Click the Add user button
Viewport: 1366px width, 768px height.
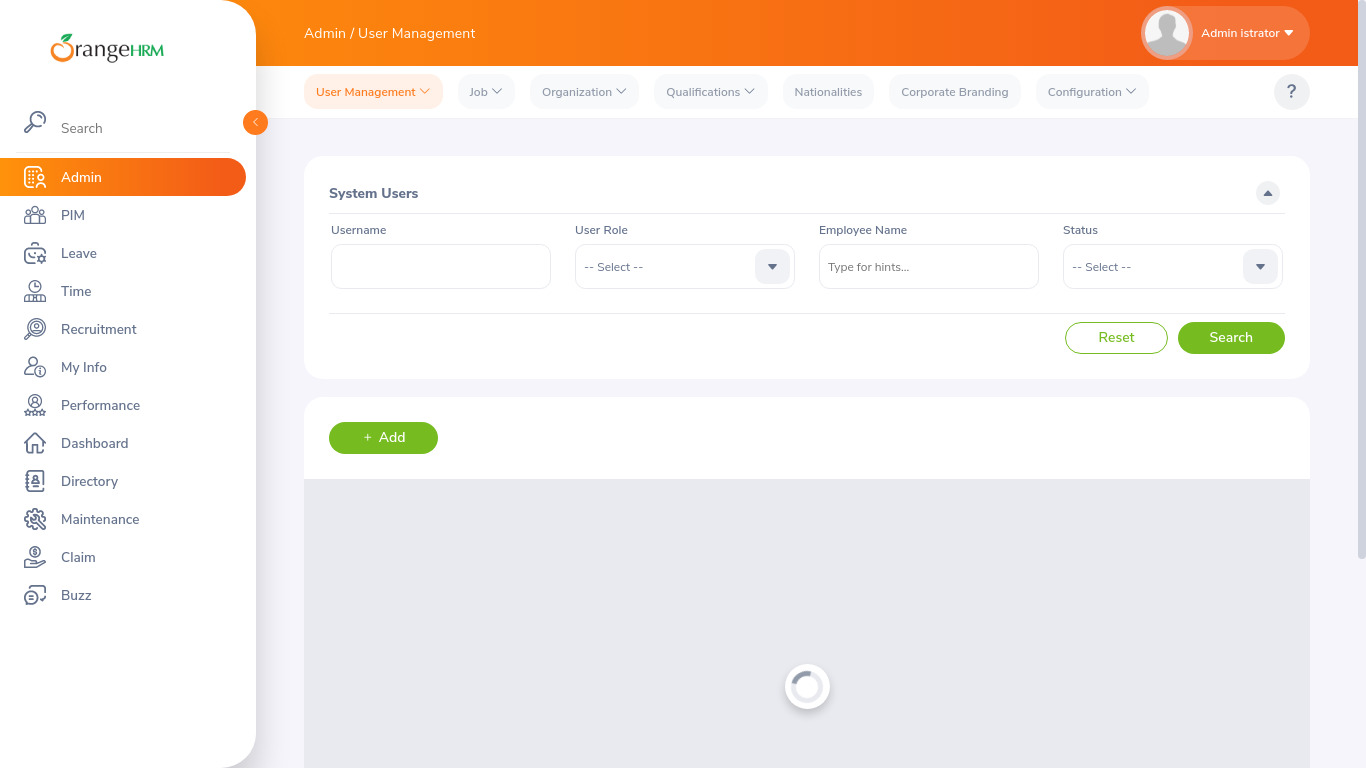(383, 438)
